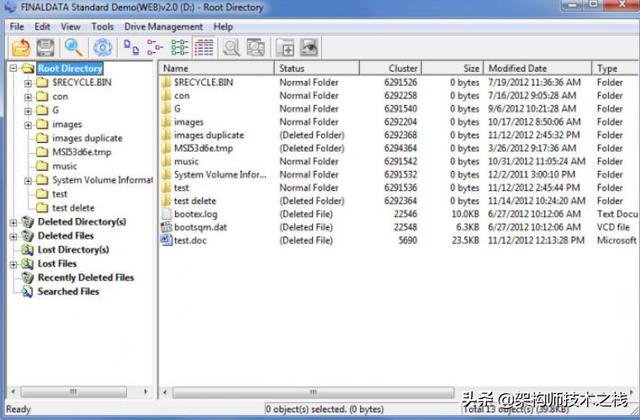Click the file list scroll left arrow
Screen dimensions: 640x420
[x=165, y=392]
